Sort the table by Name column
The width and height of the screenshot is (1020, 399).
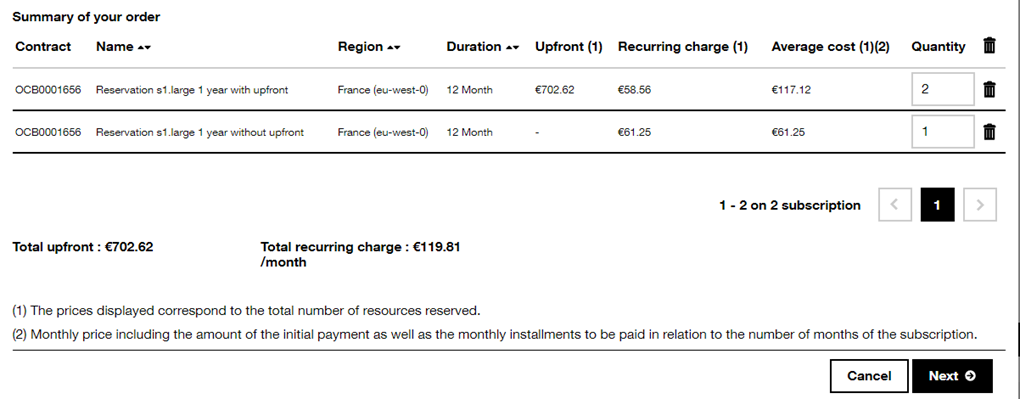[x=124, y=47]
